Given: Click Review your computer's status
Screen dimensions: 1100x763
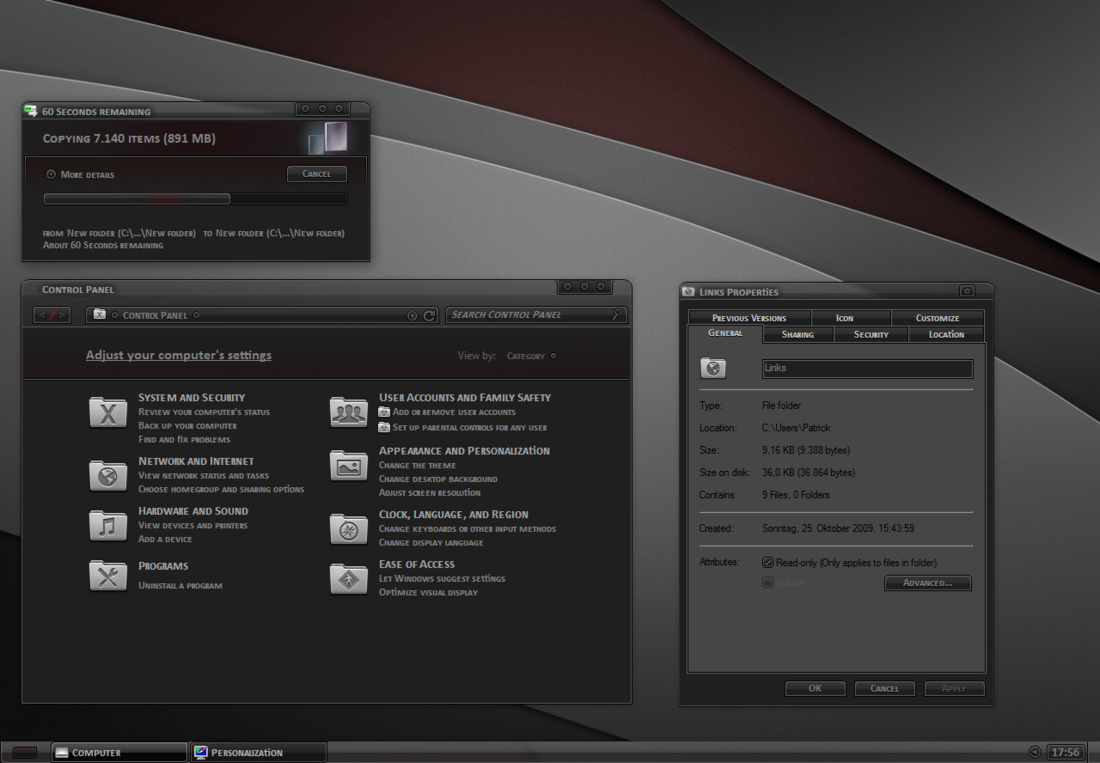Looking at the screenshot, I should (x=204, y=412).
